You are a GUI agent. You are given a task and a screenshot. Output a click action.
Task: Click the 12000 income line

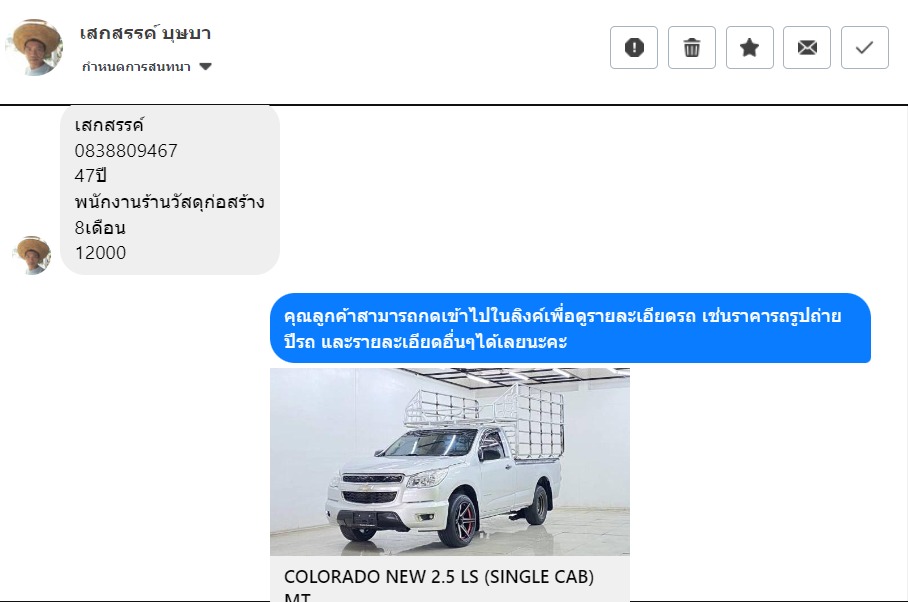pyautogui.click(x=100, y=252)
